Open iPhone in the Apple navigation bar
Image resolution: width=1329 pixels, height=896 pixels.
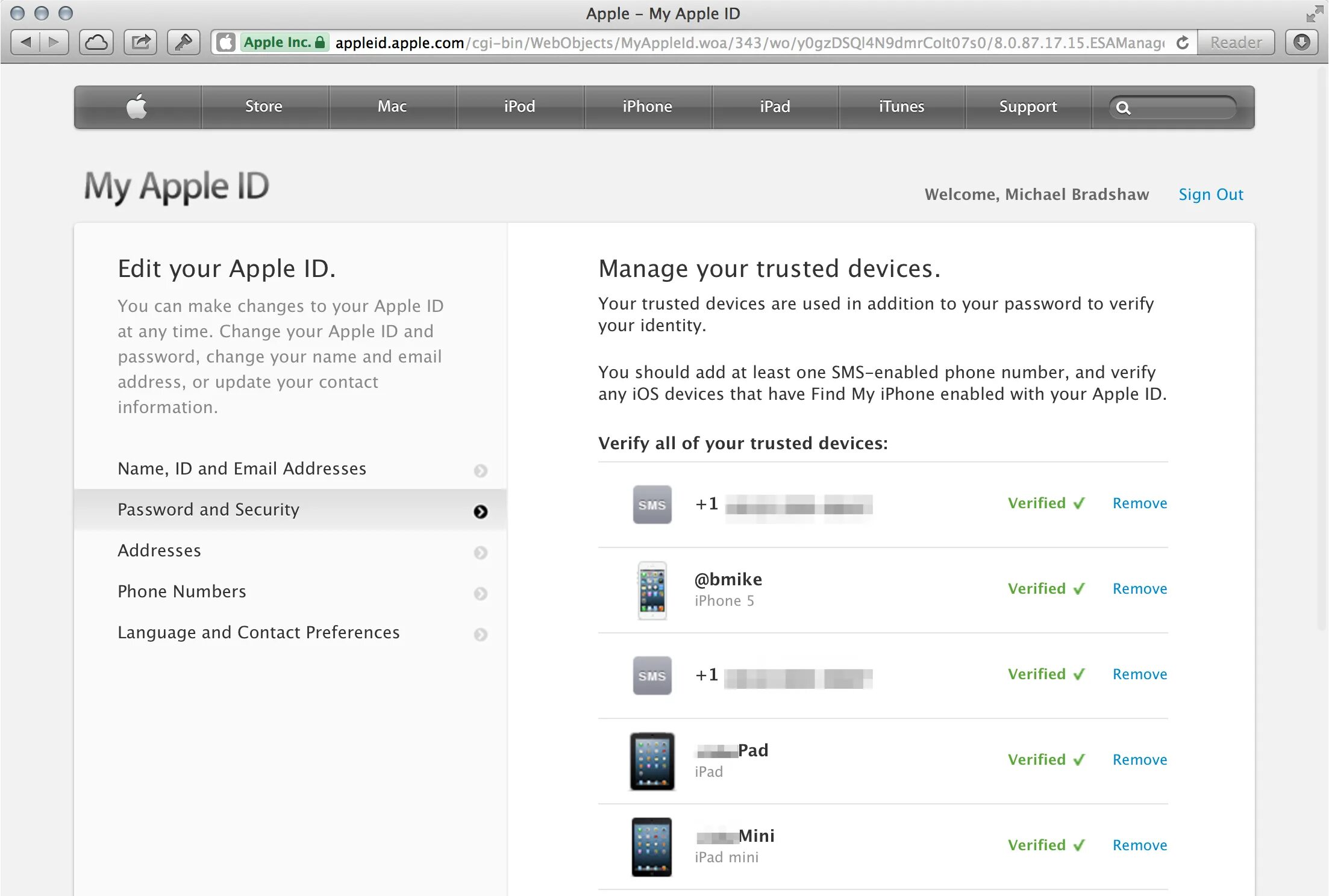coord(648,107)
